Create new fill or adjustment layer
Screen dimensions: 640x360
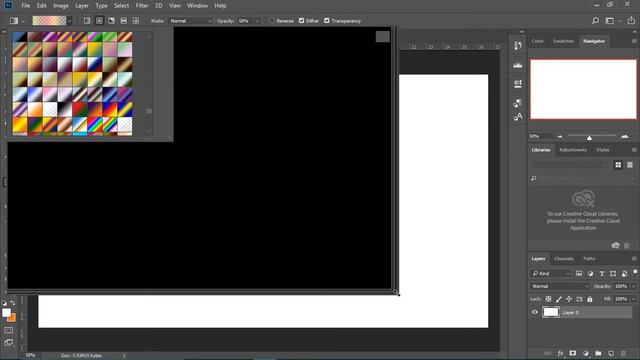586,353
